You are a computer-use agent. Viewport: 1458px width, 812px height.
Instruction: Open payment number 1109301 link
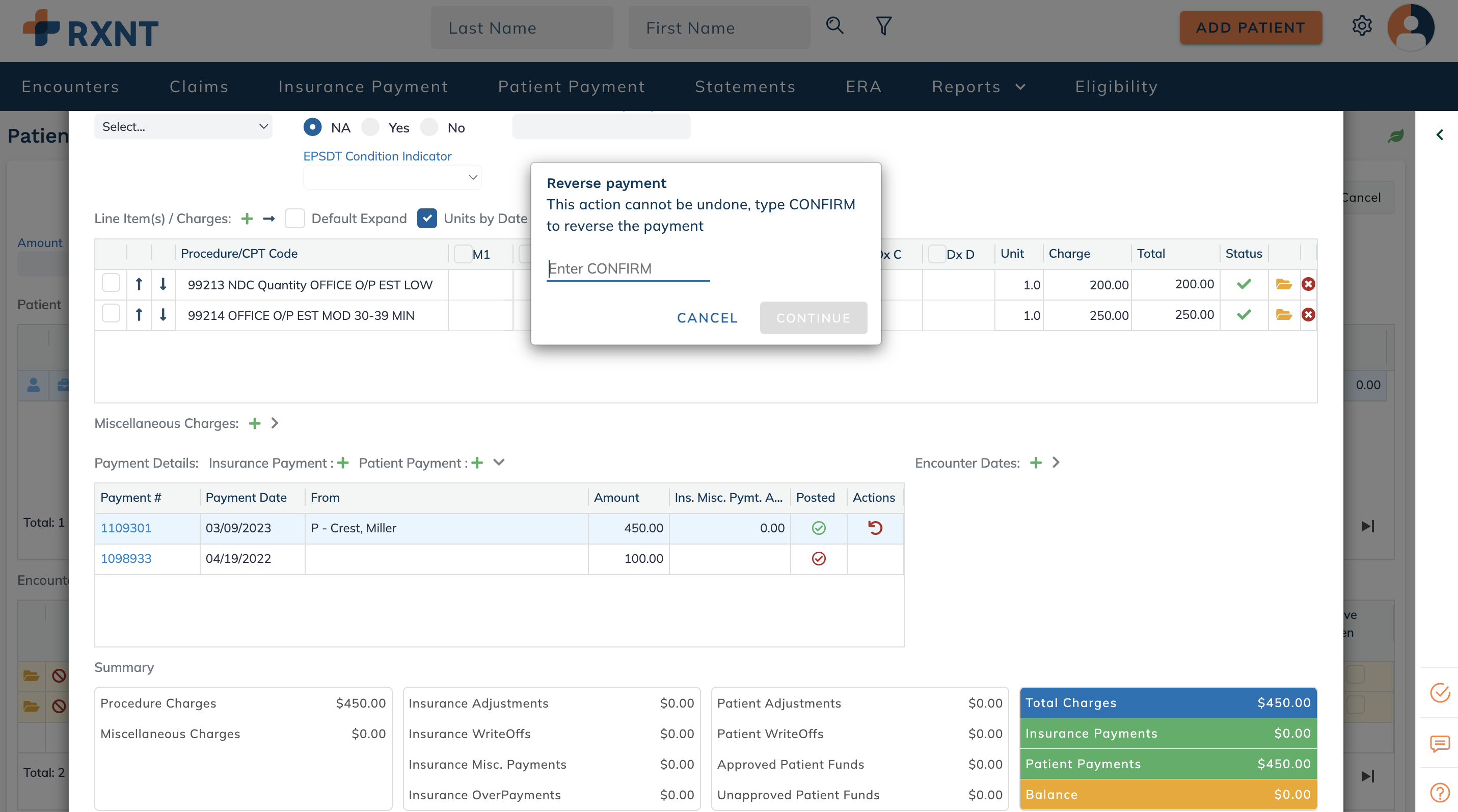click(x=126, y=528)
